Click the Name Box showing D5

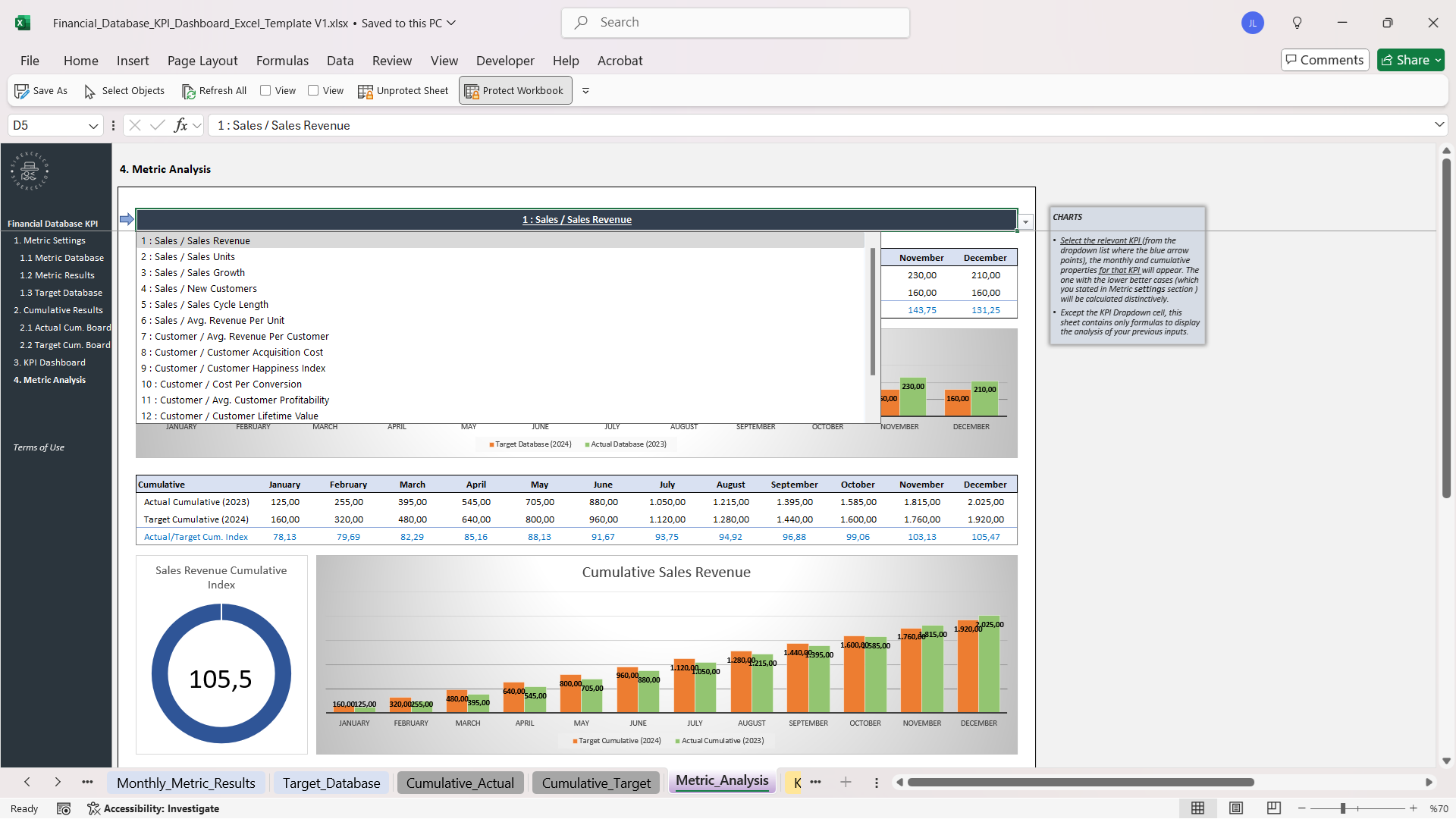tap(47, 125)
